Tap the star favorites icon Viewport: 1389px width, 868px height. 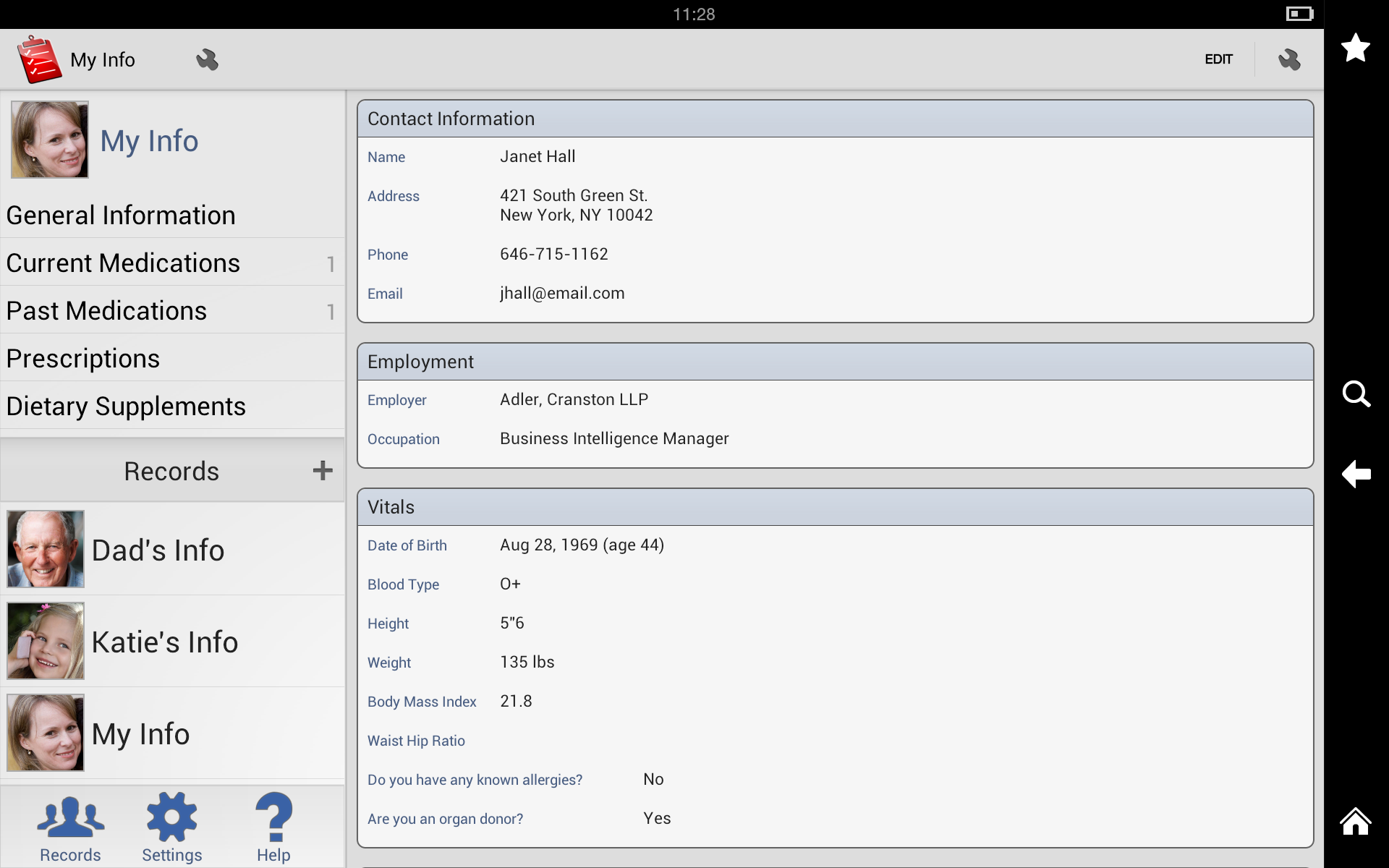(x=1355, y=48)
